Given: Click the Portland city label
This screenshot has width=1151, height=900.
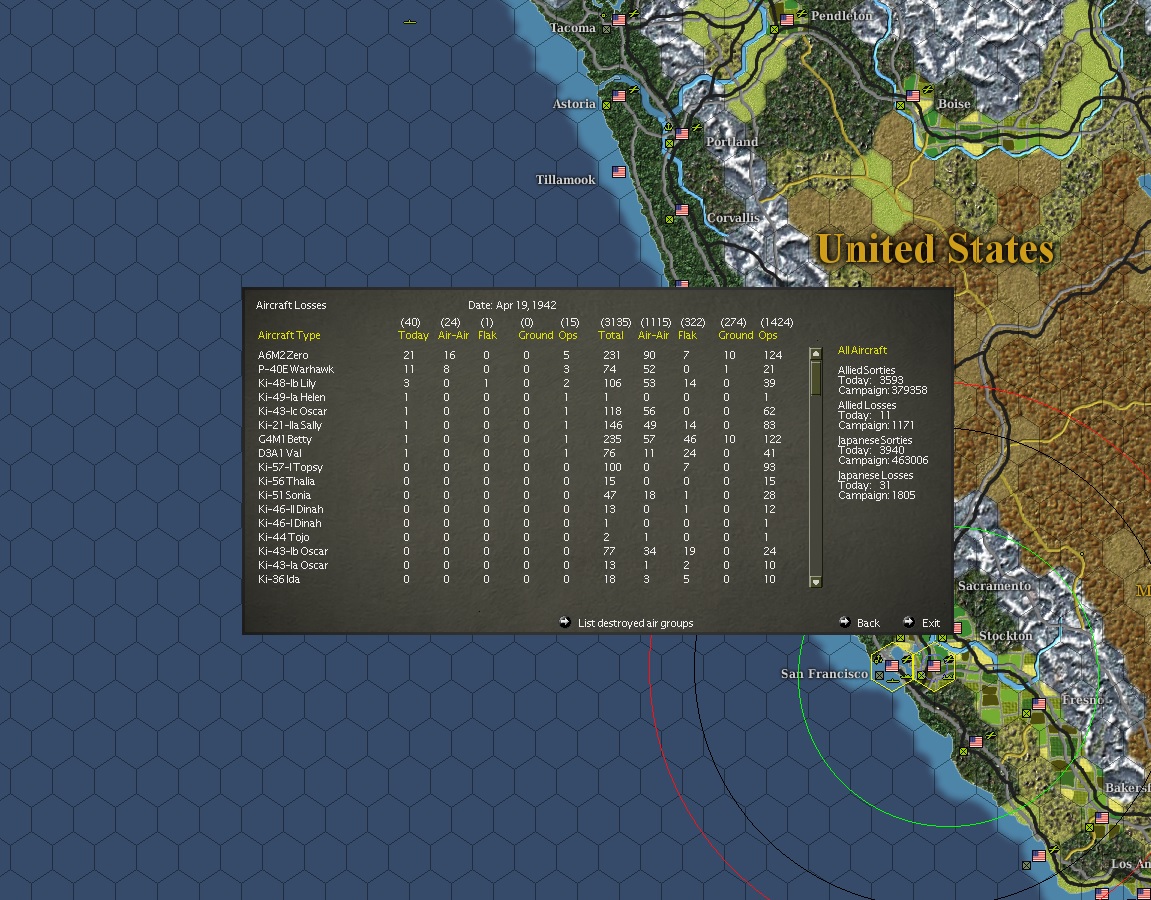Looking at the screenshot, I should 732,142.
